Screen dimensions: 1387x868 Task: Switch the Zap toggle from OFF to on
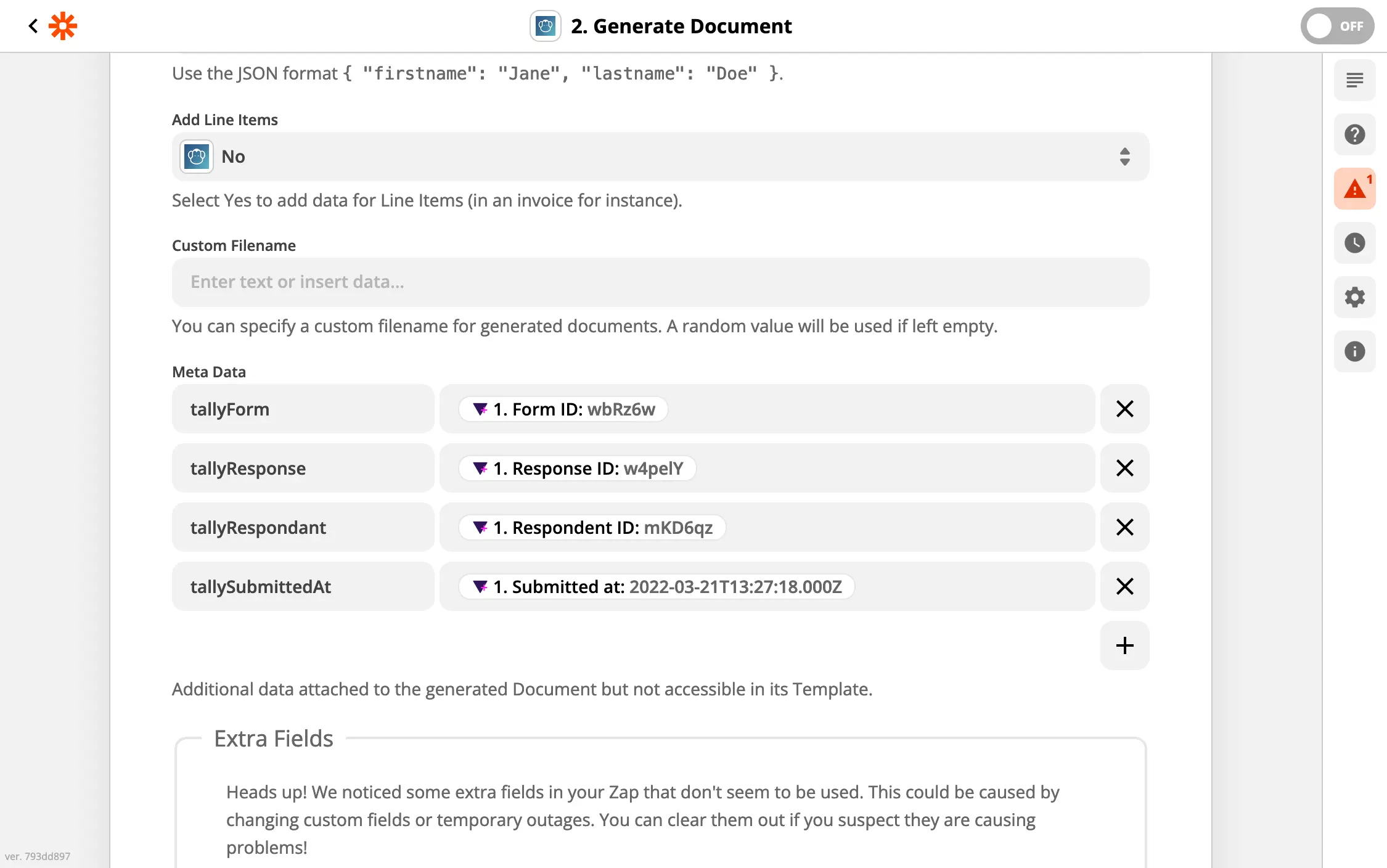tap(1337, 26)
